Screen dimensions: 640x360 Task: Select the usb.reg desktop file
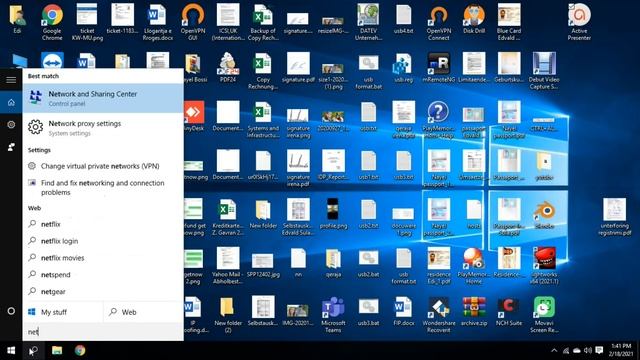pos(403,68)
